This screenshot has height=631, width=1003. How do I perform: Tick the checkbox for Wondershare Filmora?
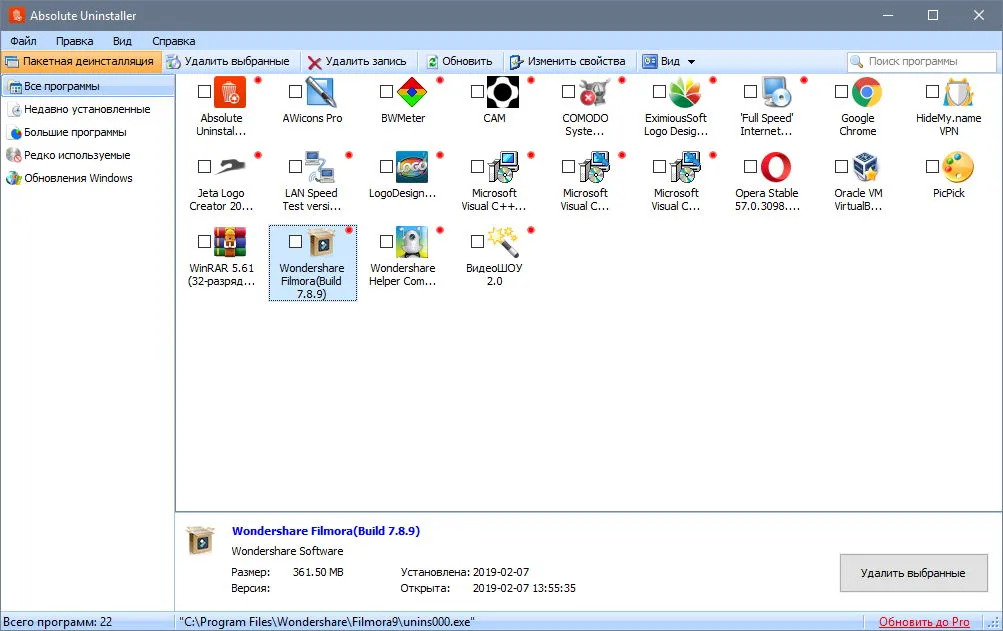point(295,241)
